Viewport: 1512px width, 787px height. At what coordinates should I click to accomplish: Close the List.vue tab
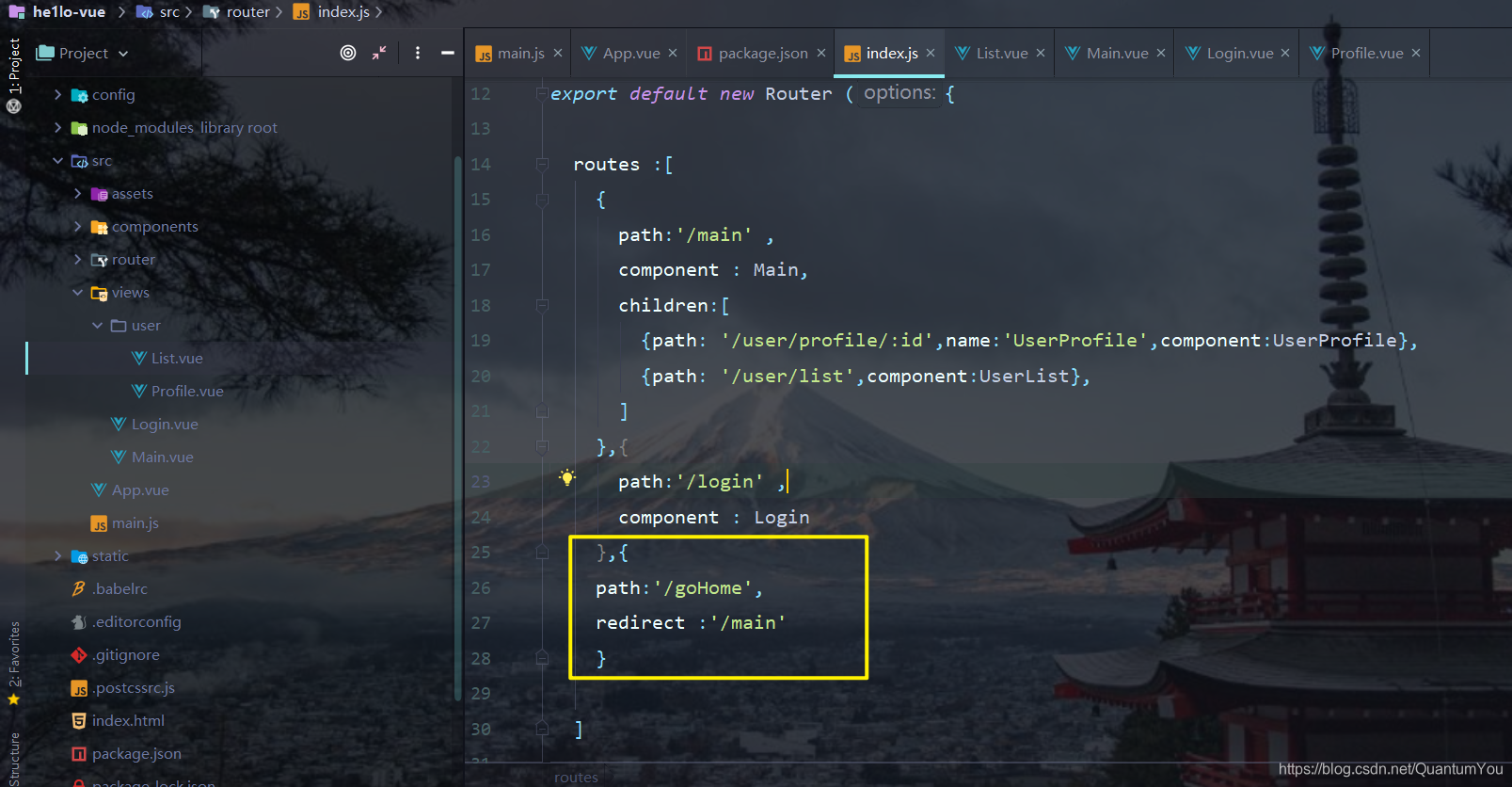coord(1041,53)
